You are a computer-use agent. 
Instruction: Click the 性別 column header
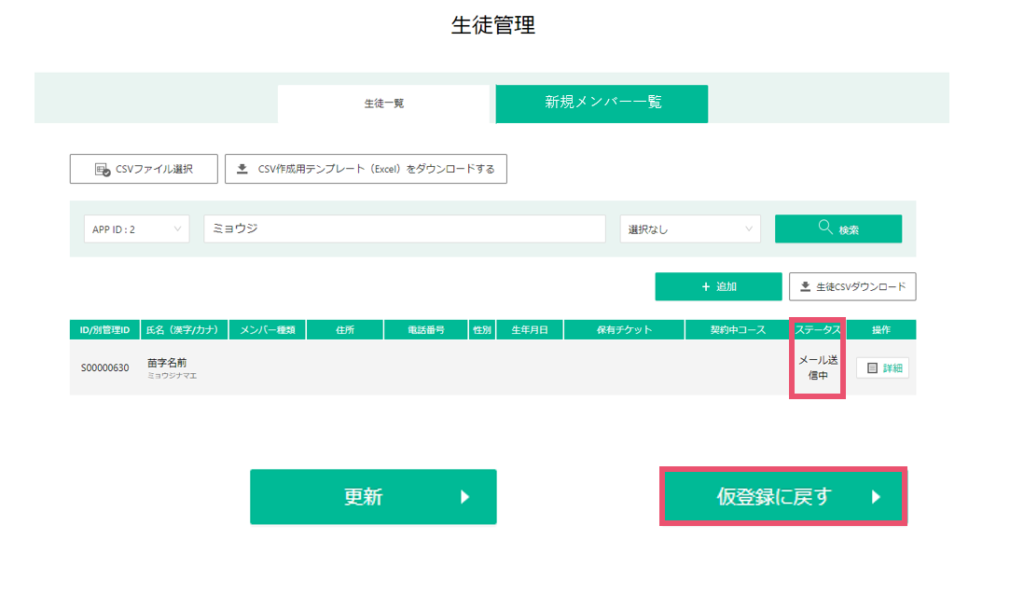pos(482,330)
